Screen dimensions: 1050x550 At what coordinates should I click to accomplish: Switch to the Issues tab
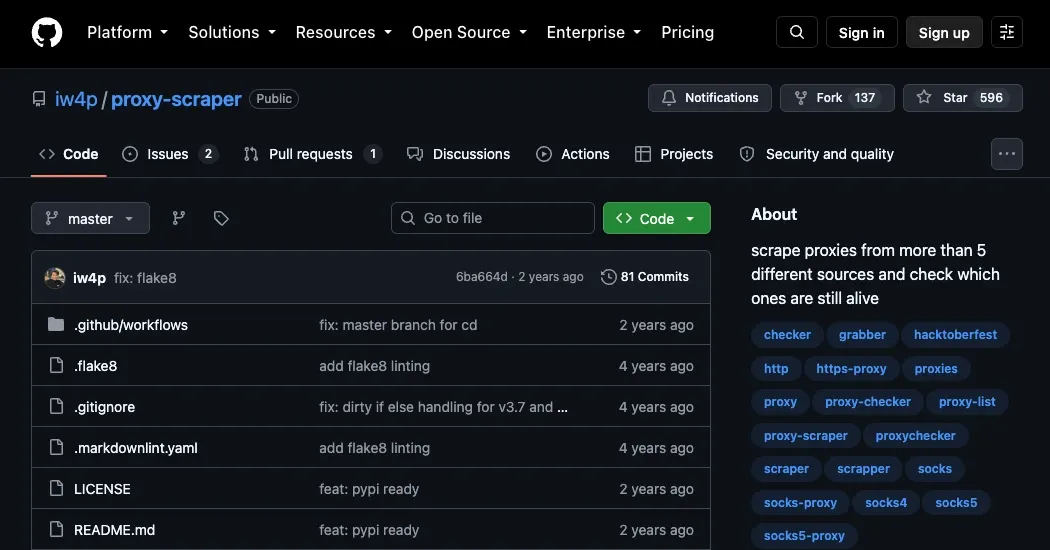[170, 154]
